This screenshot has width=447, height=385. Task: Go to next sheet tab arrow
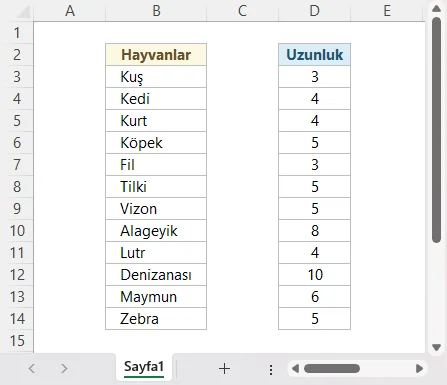(64, 368)
